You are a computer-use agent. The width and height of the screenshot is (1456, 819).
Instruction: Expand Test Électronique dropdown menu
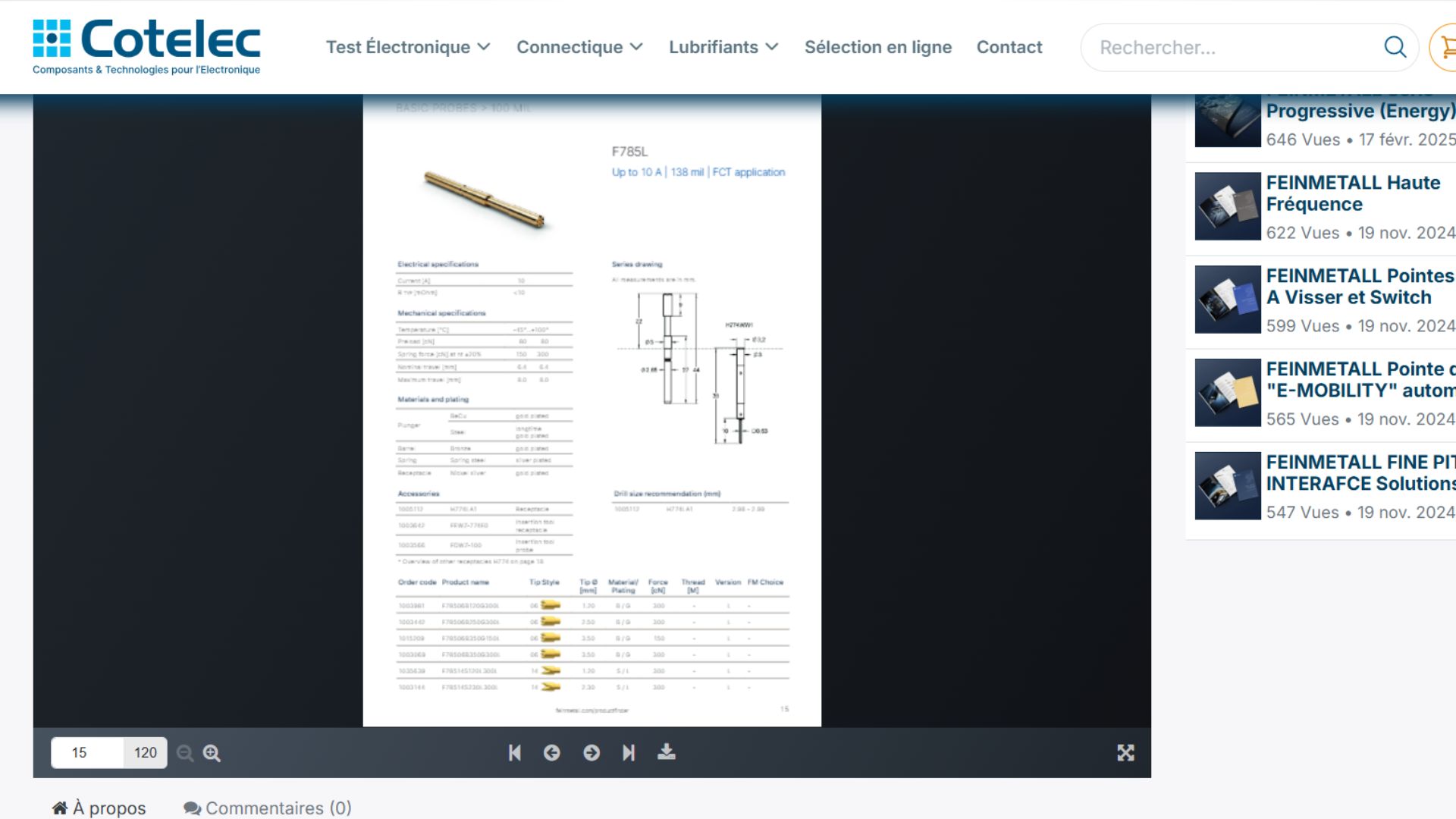pyautogui.click(x=408, y=47)
